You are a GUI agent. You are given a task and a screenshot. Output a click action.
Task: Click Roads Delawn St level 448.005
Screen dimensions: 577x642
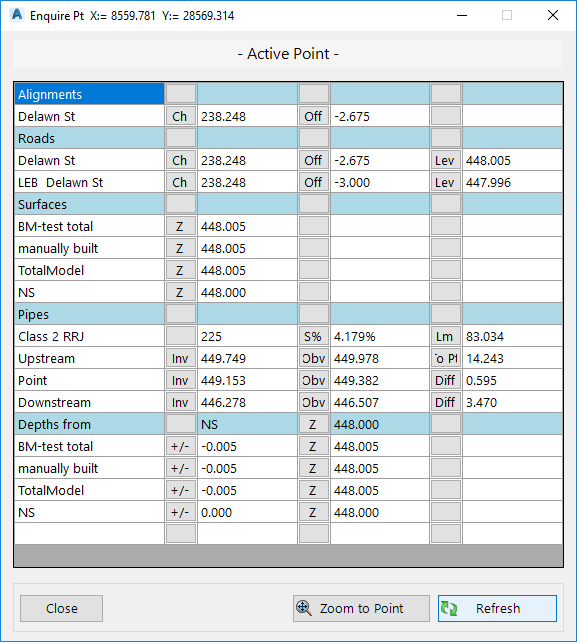[x=488, y=160]
